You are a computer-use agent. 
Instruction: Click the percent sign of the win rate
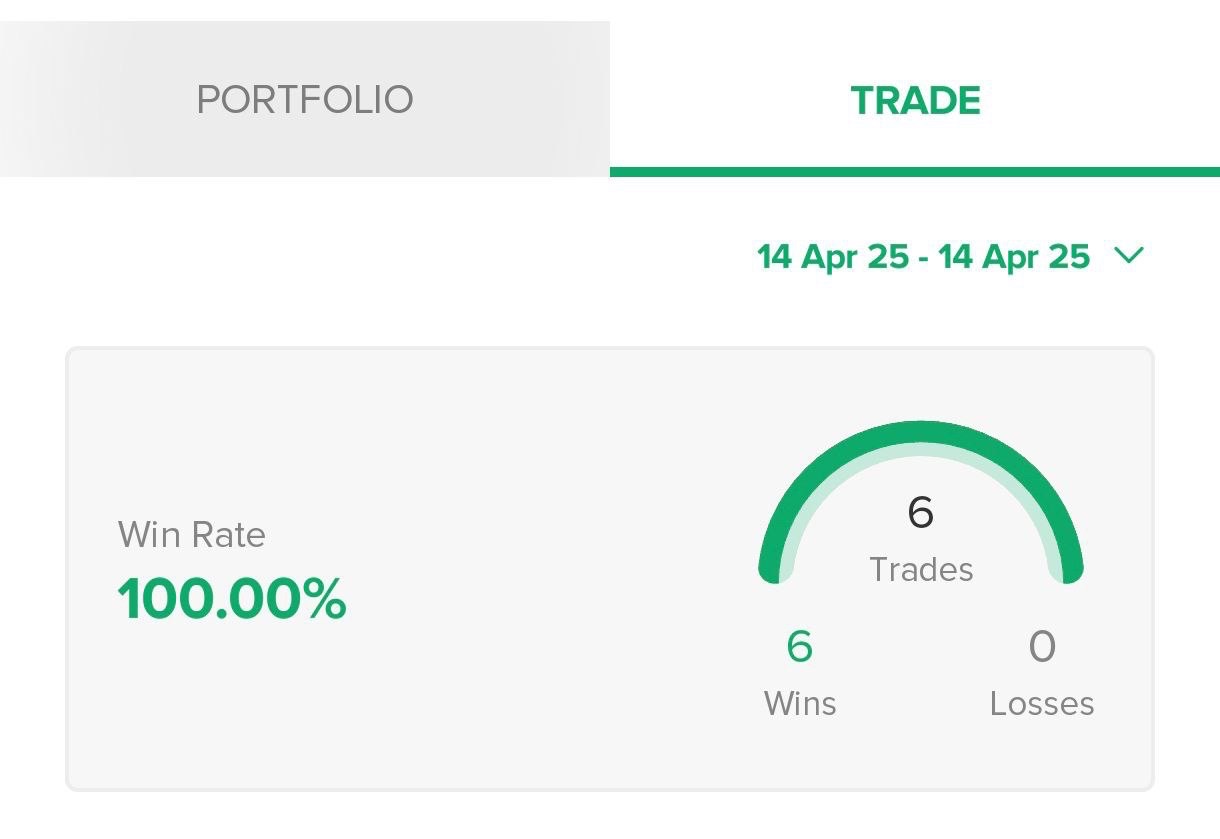[325, 600]
